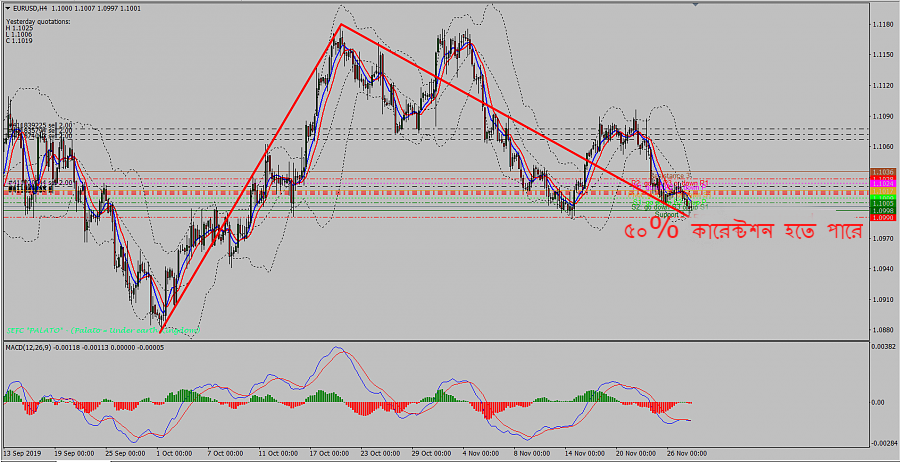This screenshot has height=462, width=900.
Task: Click the dark green 1.0998 price label
Action: tap(882, 211)
